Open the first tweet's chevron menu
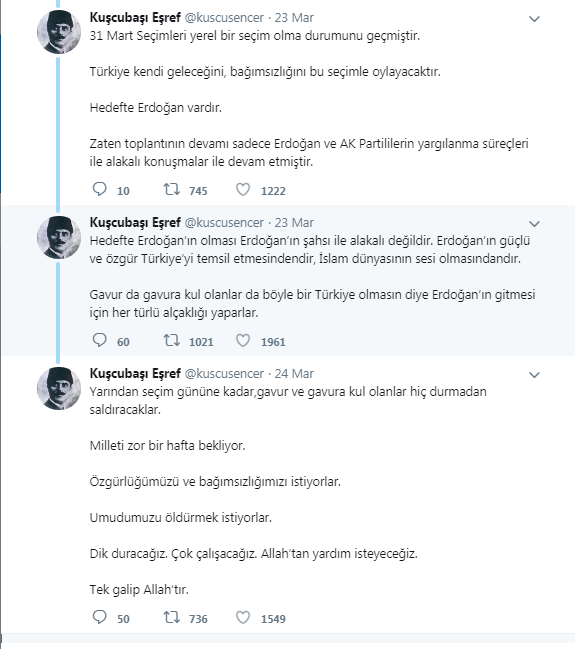Viewport: 575px width, 649px height. [x=534, y=19]
